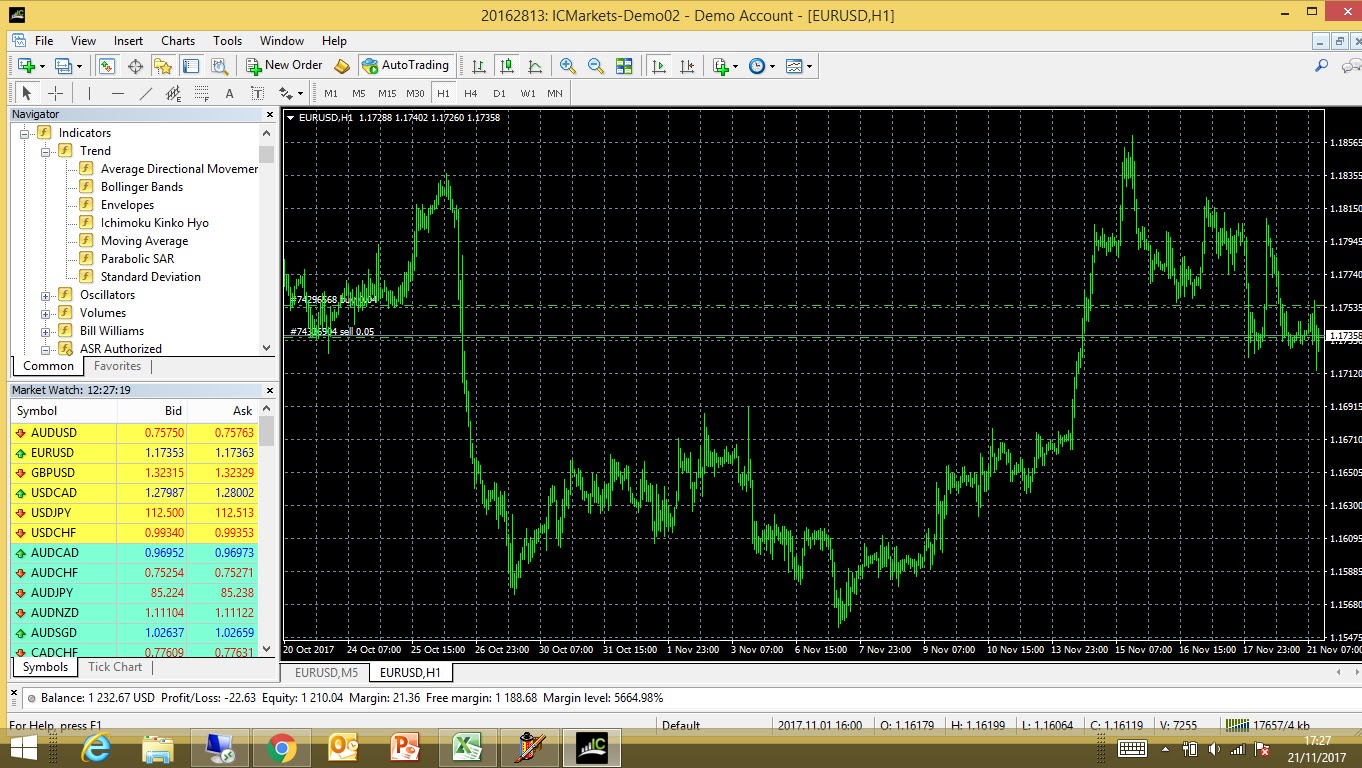The image size is (1362, 768).
Task: Open the Insert menu
Action: [128, 41]
